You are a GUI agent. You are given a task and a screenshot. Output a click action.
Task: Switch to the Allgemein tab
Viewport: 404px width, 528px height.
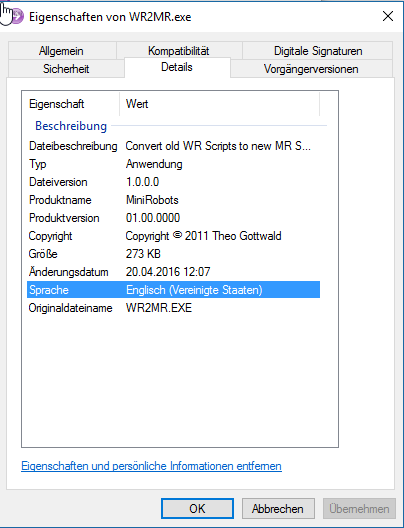point(61,51)
